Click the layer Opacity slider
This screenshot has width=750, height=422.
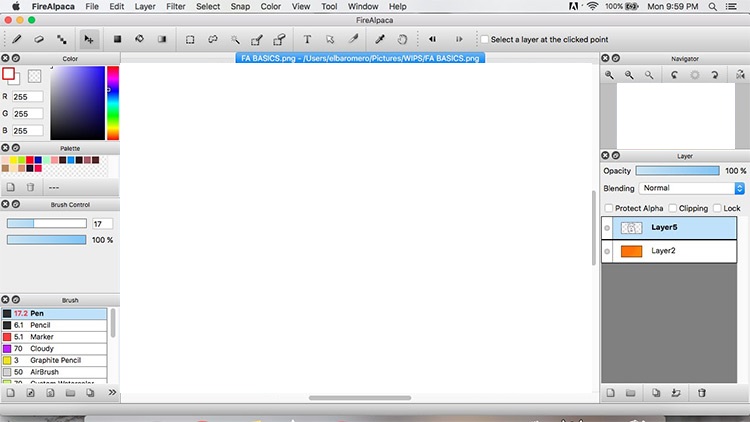[x=677, y=171]
